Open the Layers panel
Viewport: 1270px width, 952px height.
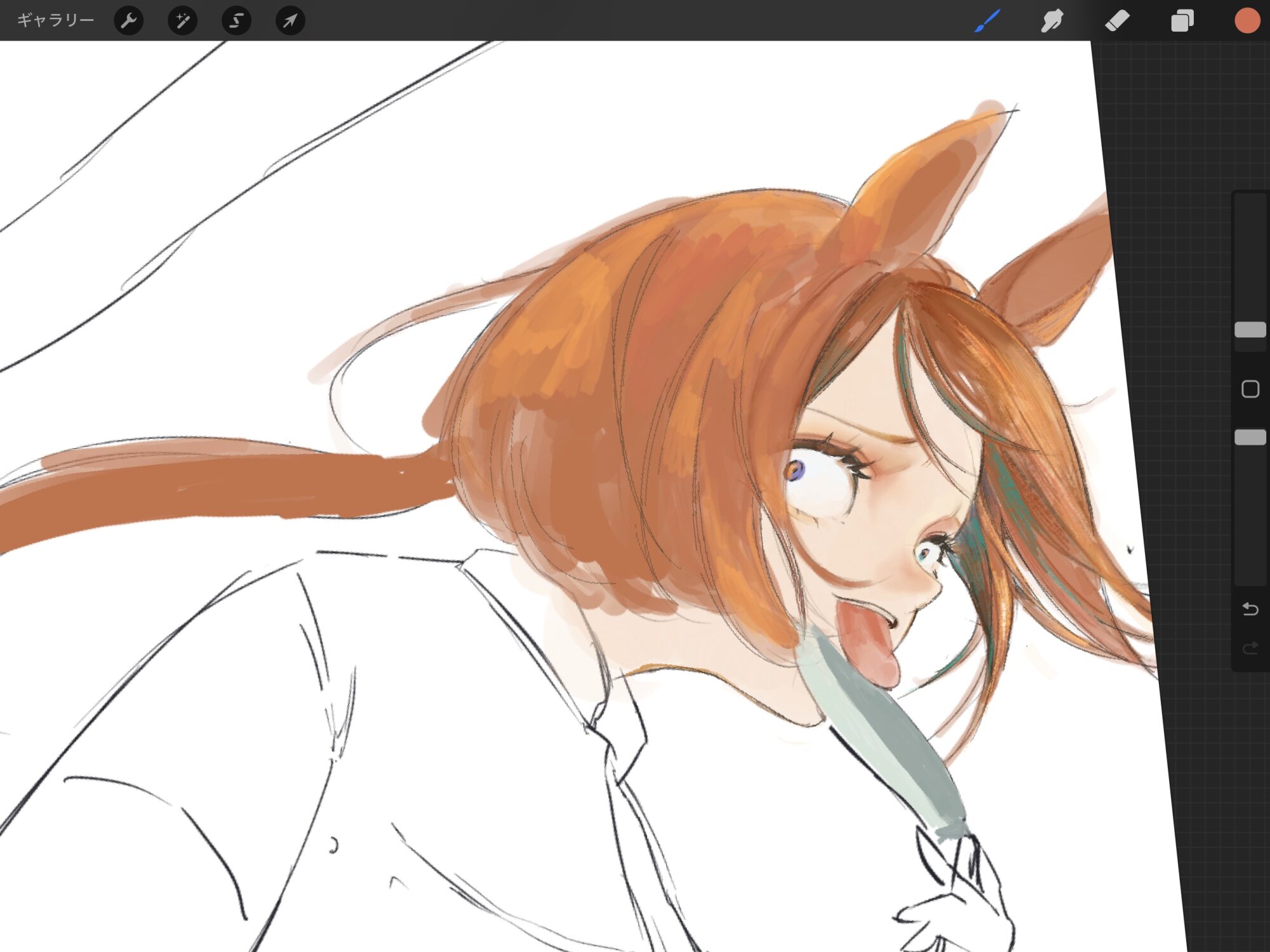[1182, 21]
